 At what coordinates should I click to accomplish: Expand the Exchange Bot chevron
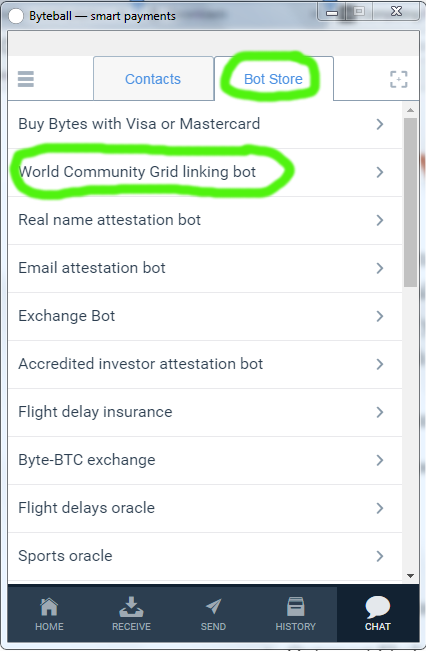(379, 316)
